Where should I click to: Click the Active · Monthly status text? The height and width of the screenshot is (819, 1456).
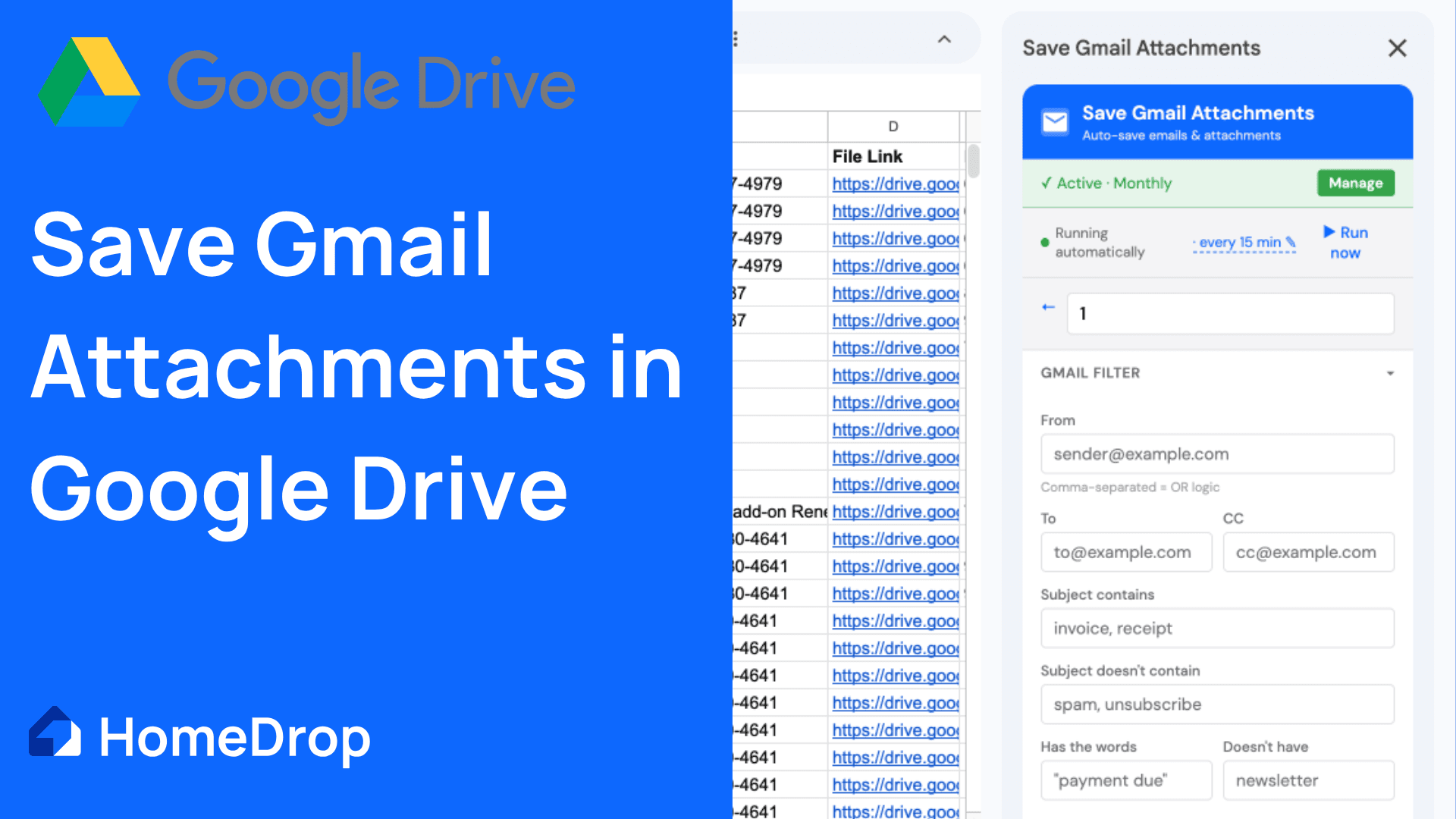[1106, 183]
